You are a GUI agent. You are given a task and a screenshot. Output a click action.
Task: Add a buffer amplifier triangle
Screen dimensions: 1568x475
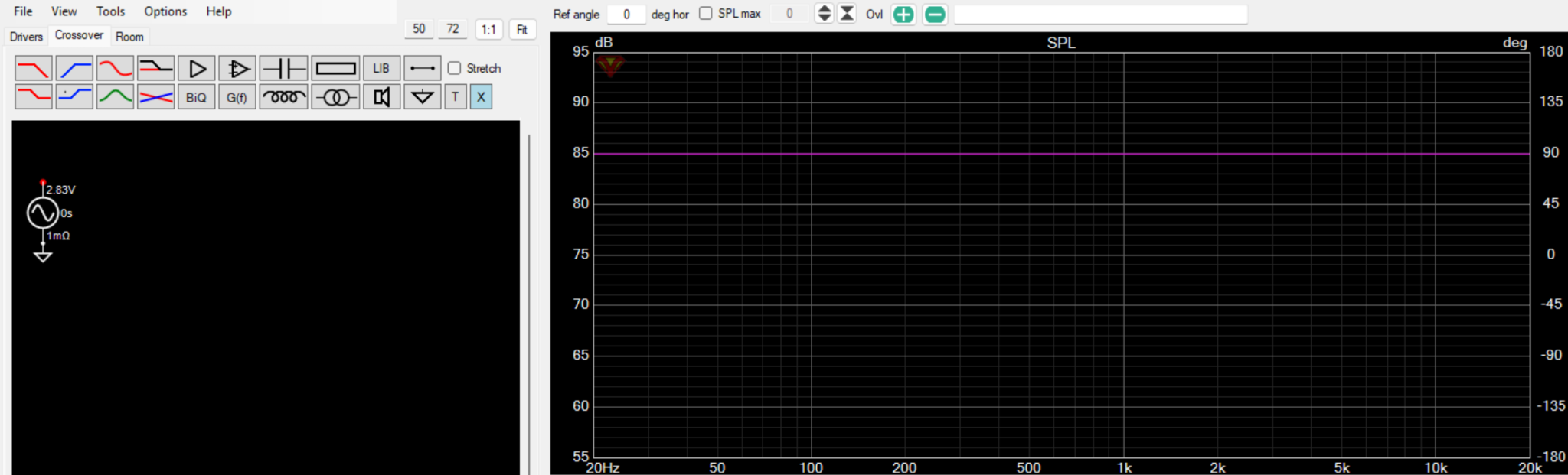197,69
